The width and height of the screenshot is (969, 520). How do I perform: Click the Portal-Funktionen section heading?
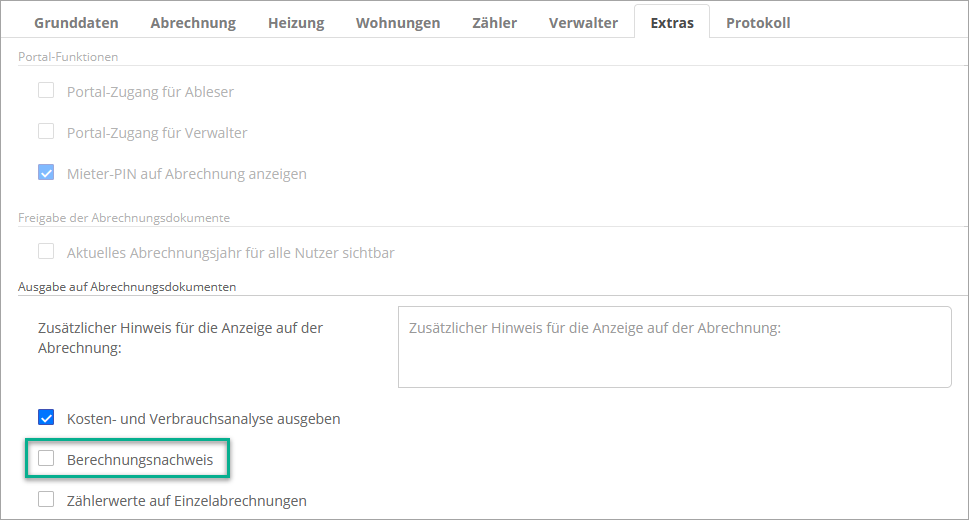click(x=68, y=57)
